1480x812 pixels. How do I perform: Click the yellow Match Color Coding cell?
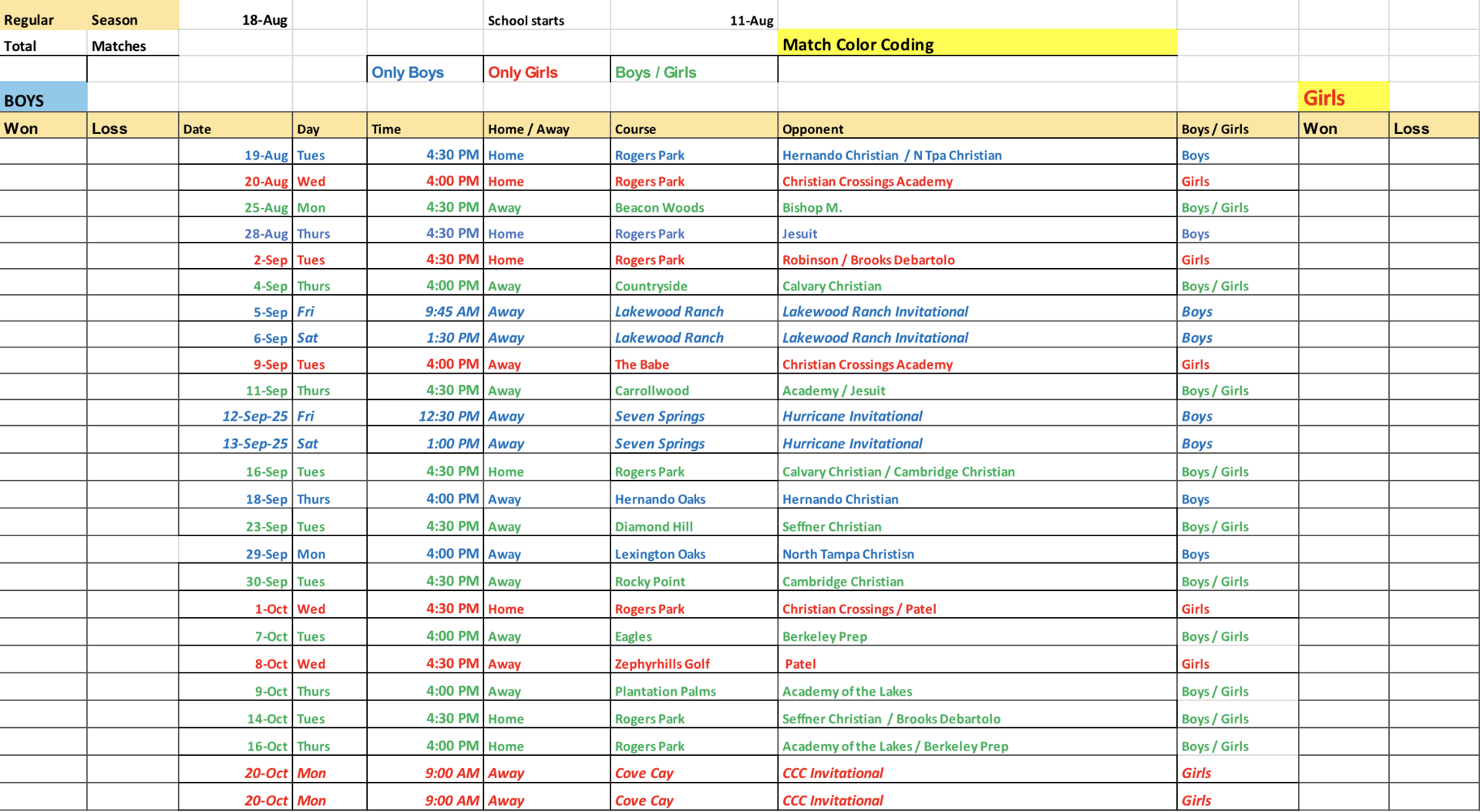tap(976, 45)
